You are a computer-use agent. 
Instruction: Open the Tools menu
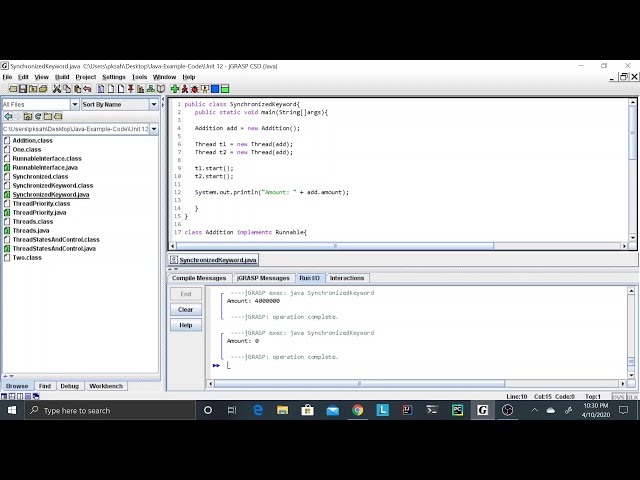click(139, 77)
